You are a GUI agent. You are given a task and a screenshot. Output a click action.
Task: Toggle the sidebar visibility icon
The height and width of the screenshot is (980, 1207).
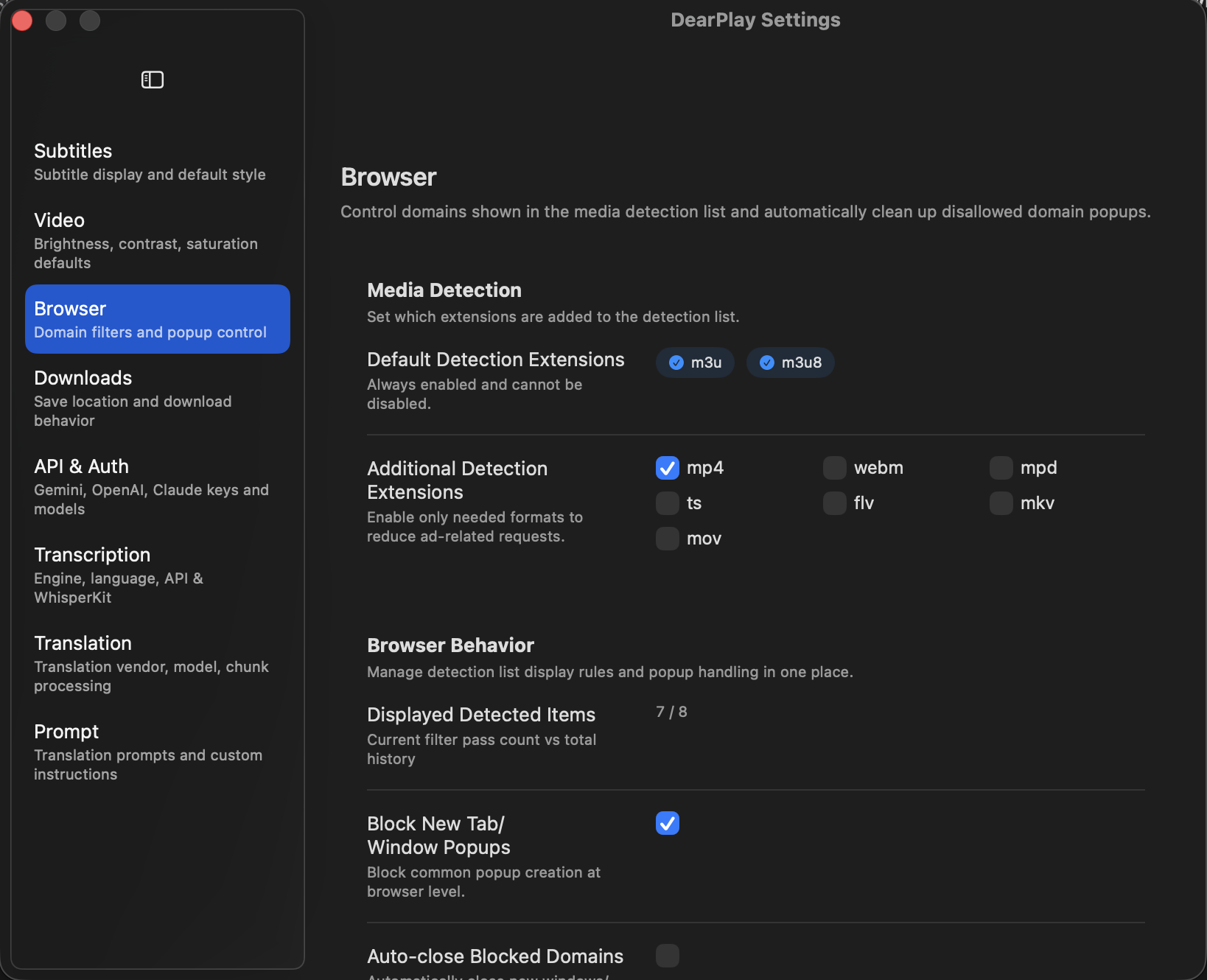click(153, 80)
